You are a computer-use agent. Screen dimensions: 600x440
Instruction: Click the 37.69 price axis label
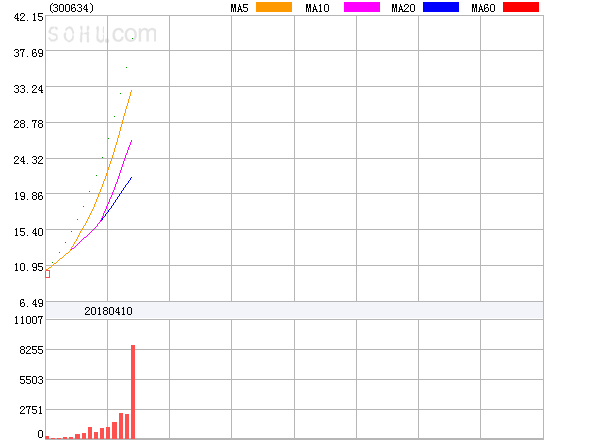pos(29,53)
